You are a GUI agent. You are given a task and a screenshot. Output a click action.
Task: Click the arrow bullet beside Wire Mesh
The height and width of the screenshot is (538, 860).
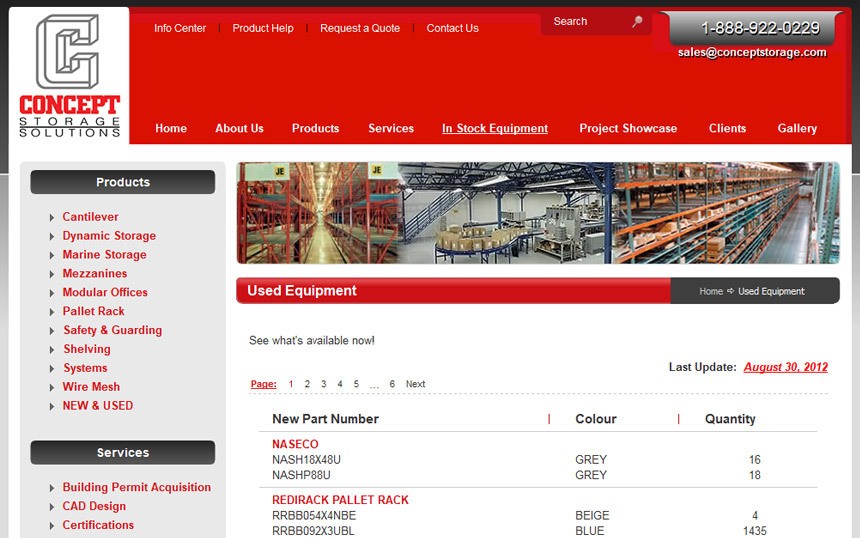pos(52,388)
